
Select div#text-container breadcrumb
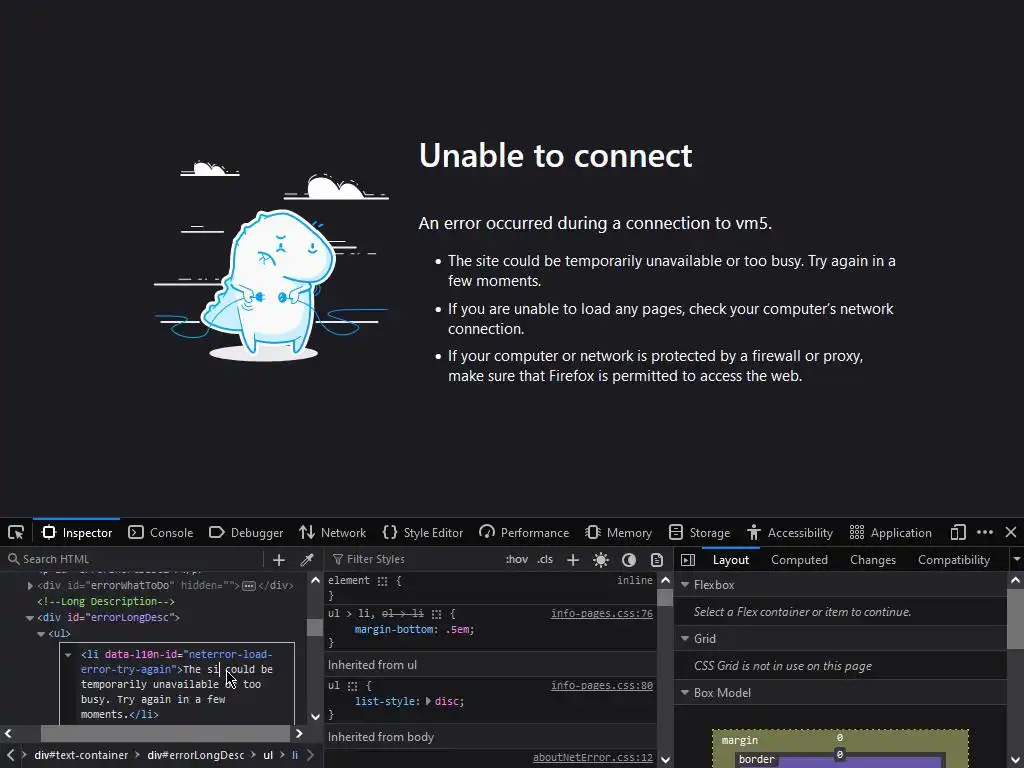click(81, 755)
